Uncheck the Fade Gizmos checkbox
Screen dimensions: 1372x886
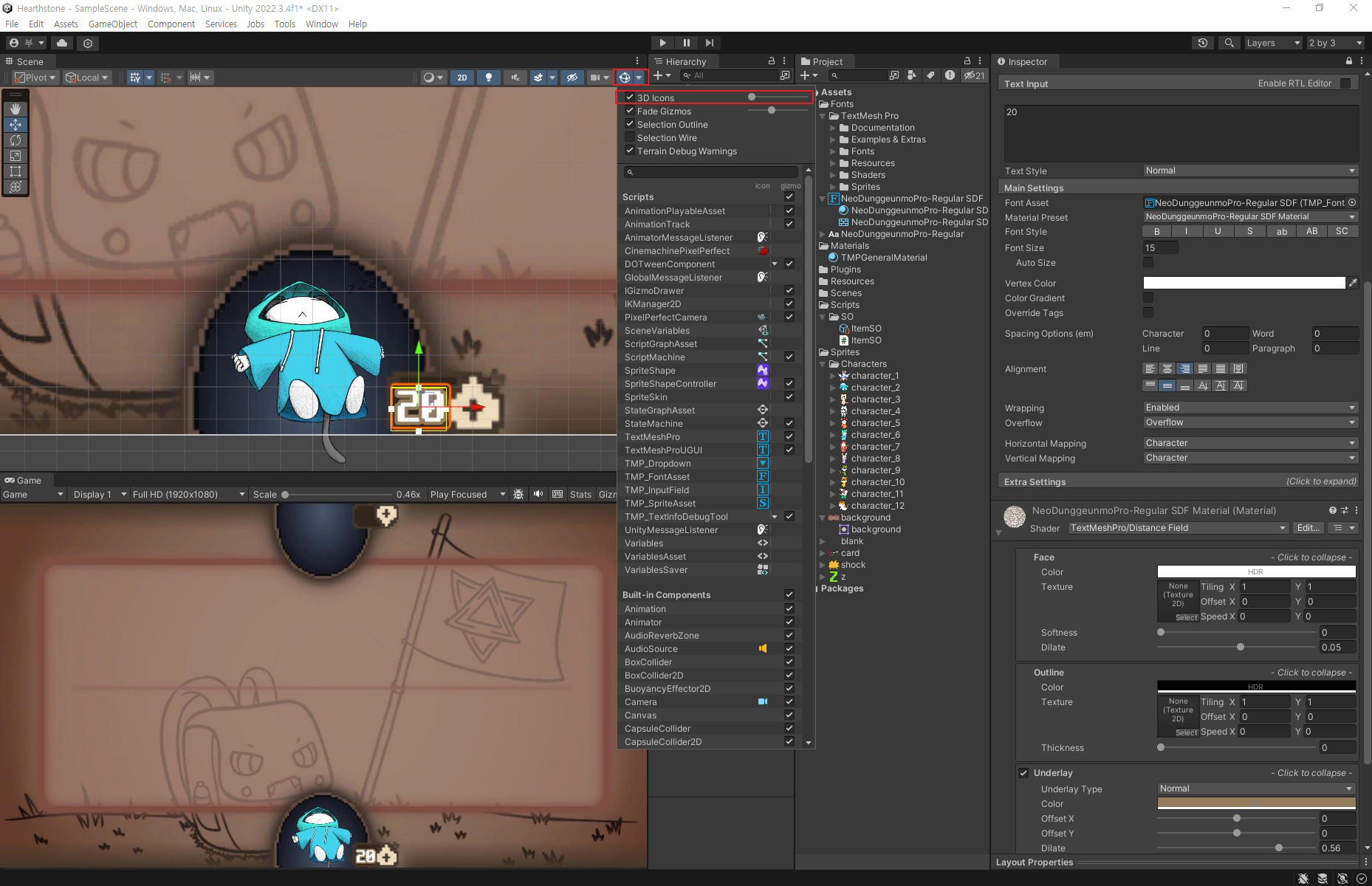point(630,111)
